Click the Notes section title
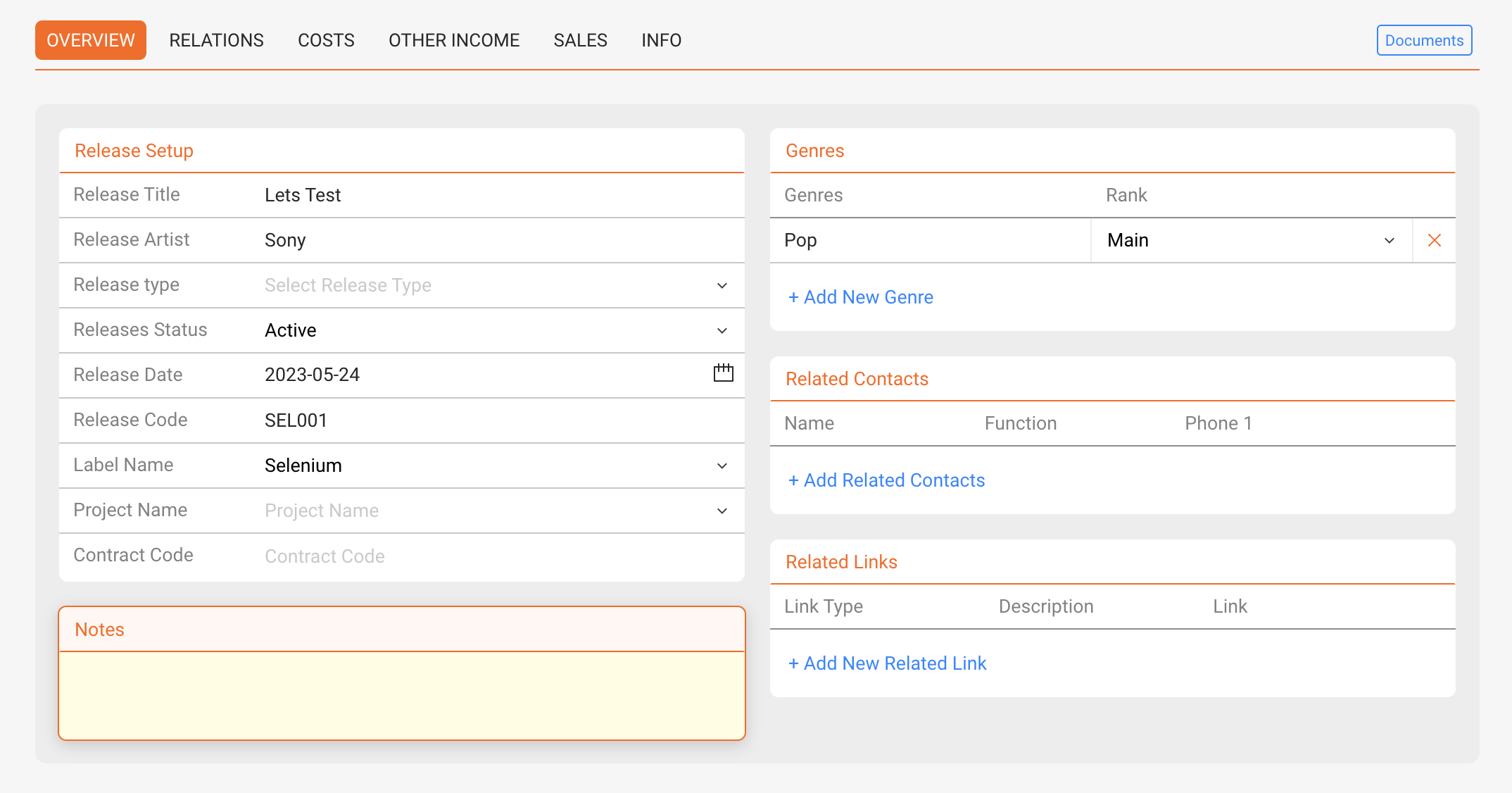The image size is (1512, 793). [x=99, y=630]
